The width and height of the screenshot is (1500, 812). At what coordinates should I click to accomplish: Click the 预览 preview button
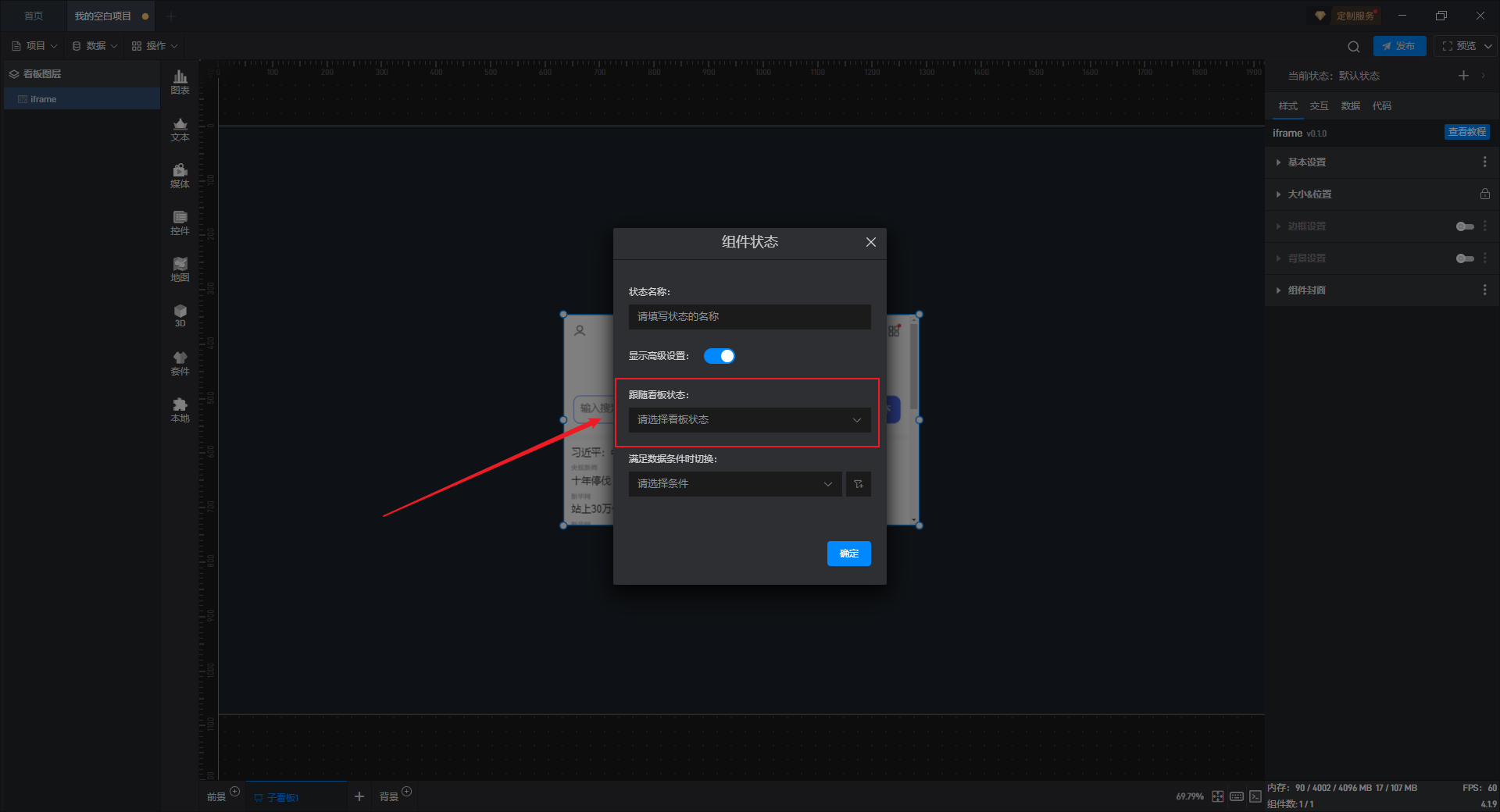tap(1459, 46)
